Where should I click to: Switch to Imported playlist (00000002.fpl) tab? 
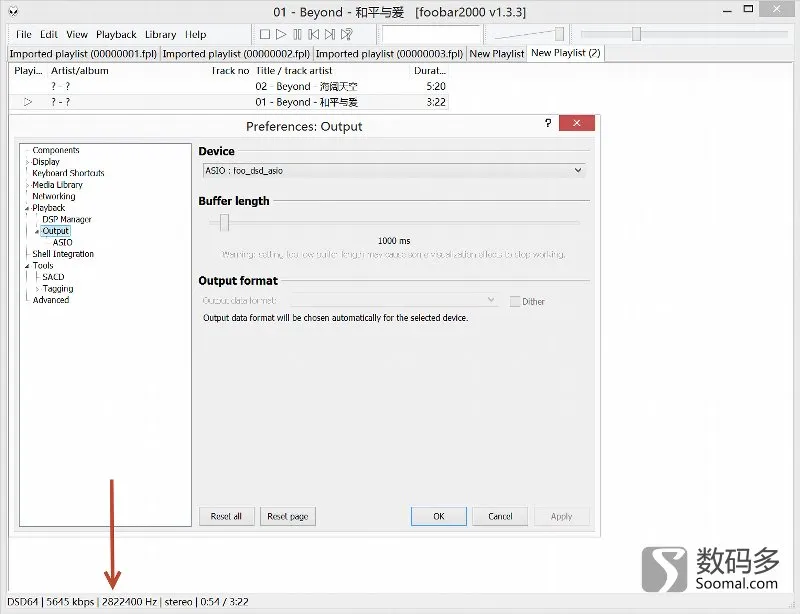click(236, 54)
